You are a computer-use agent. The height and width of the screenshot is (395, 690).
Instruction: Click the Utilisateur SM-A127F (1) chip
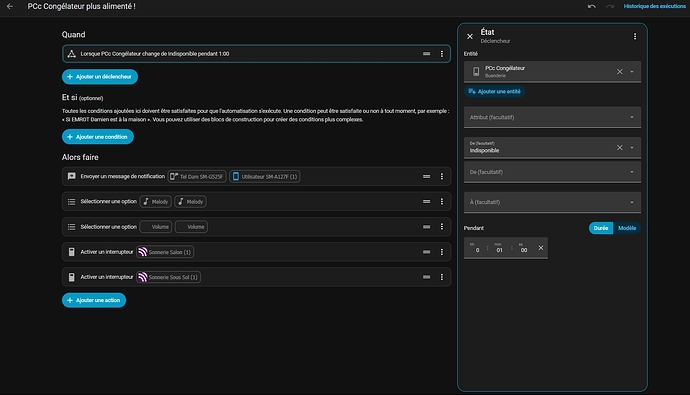(x=264, y=176)
